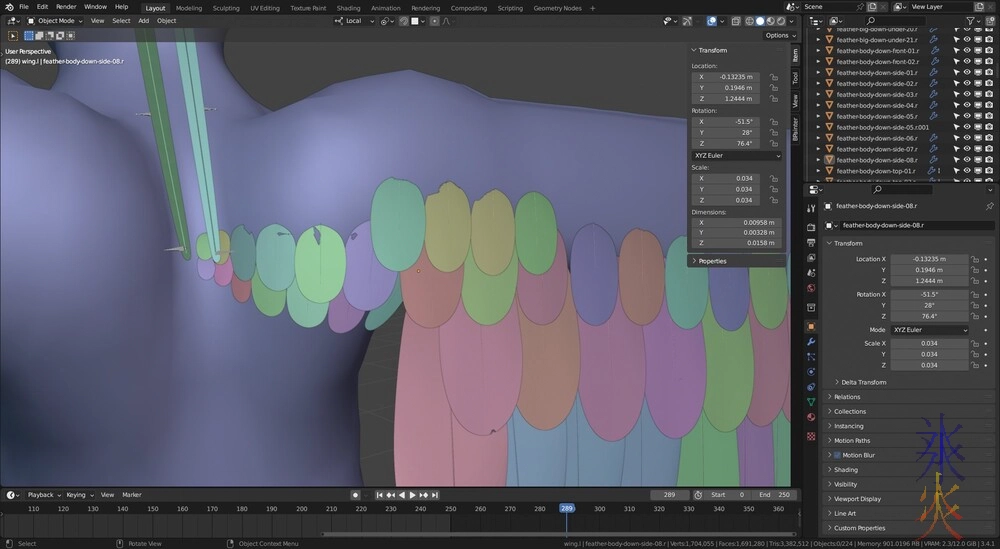Open the Playback popover in timeline

coord(43,495)
